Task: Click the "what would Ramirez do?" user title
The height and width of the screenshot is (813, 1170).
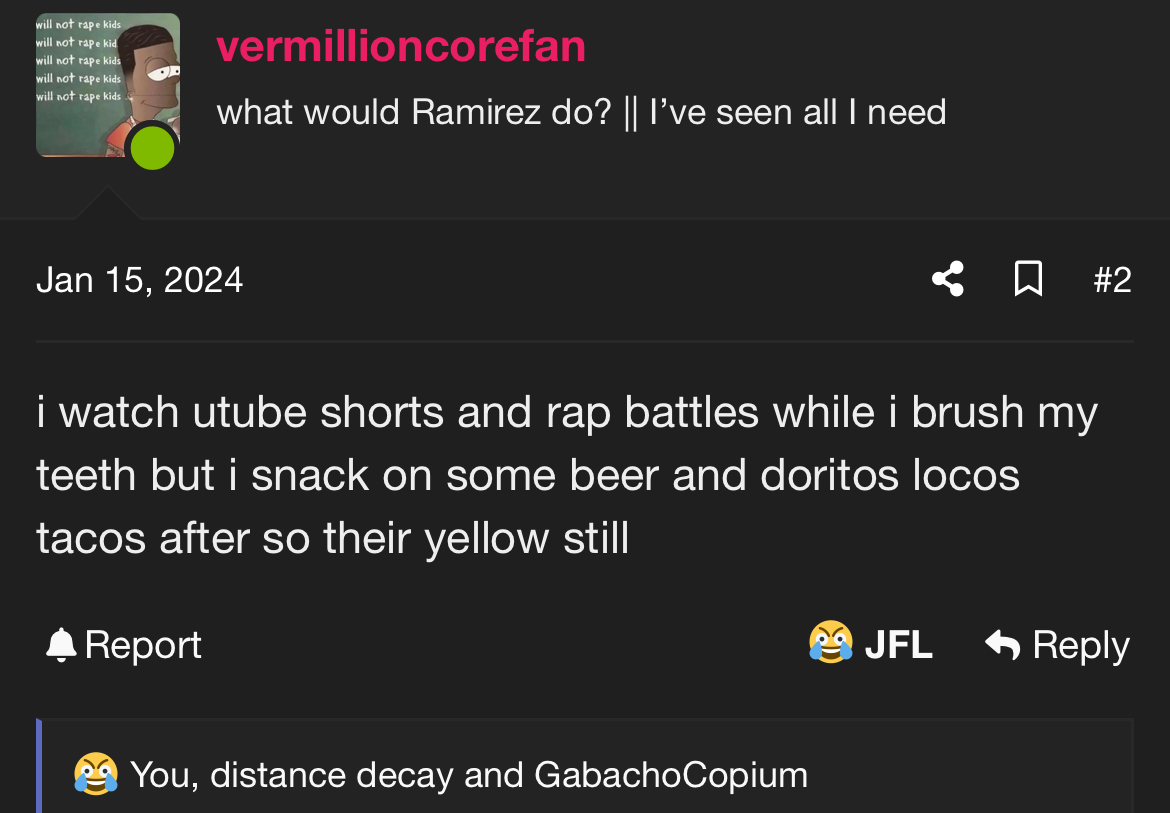Action: pyautogui.click(x=413, y=112)
